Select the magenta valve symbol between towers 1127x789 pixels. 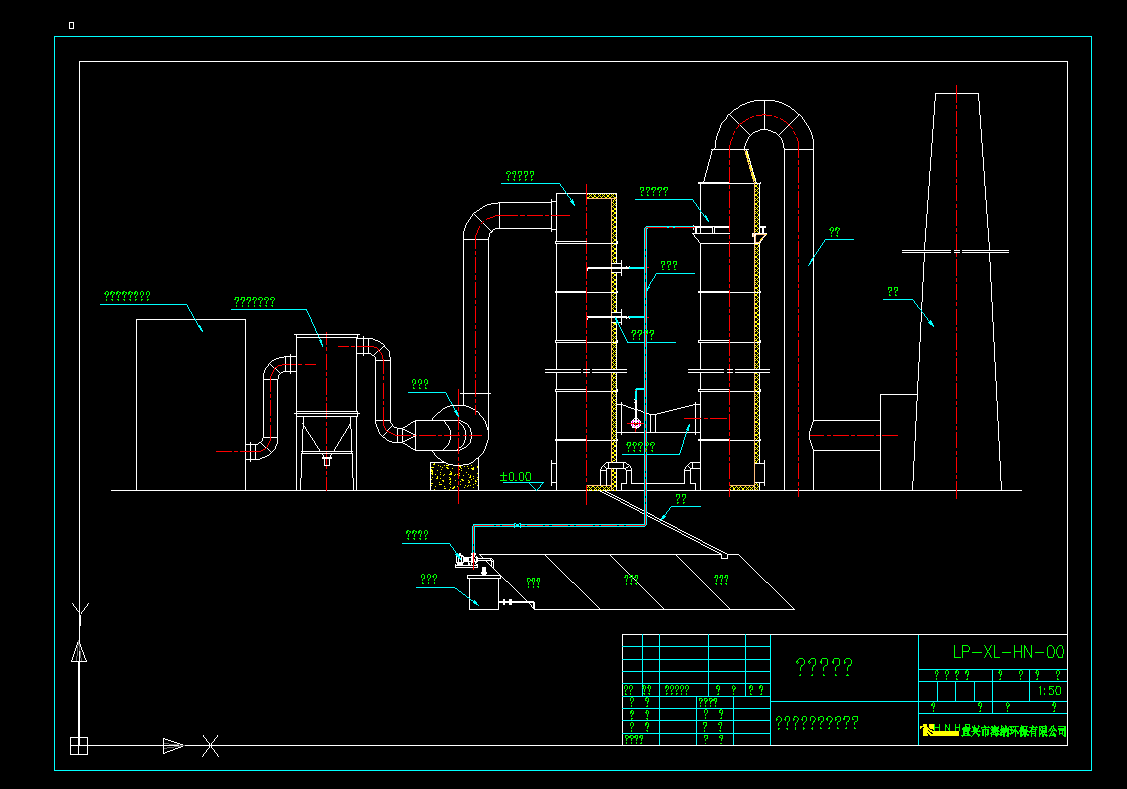point(635,424)
